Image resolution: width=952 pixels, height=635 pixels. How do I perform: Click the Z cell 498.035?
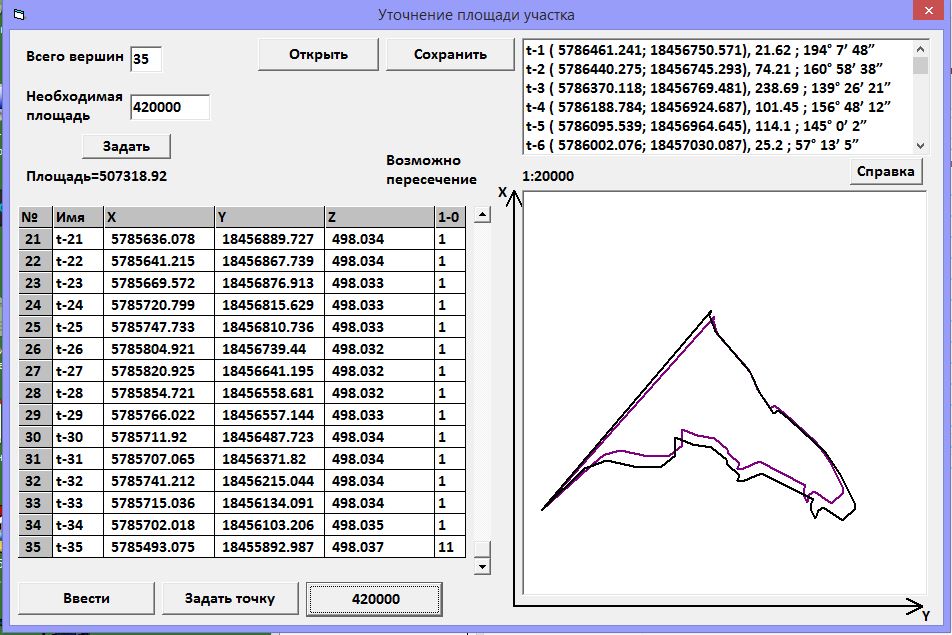(379, 525)
